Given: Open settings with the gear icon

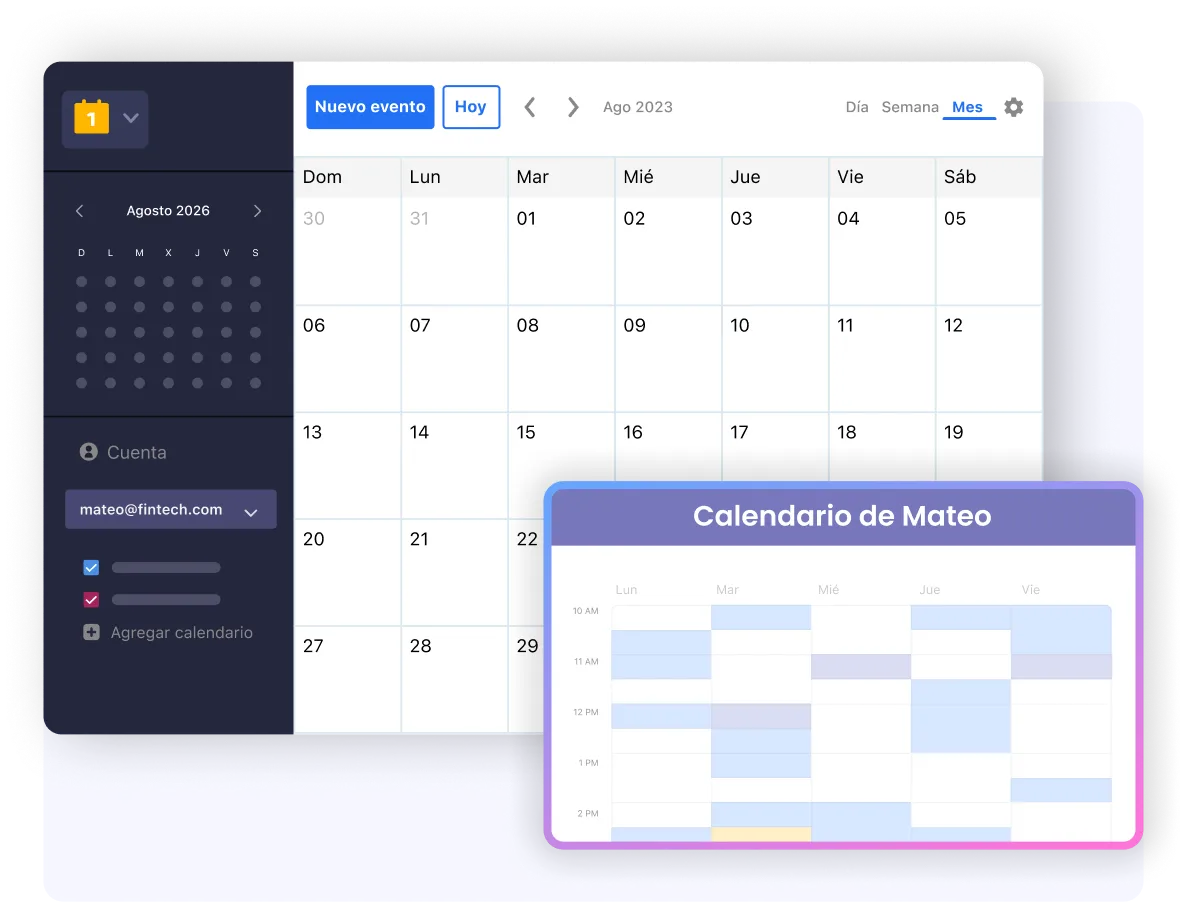Looking at the screenshot, I should 1013,107.
